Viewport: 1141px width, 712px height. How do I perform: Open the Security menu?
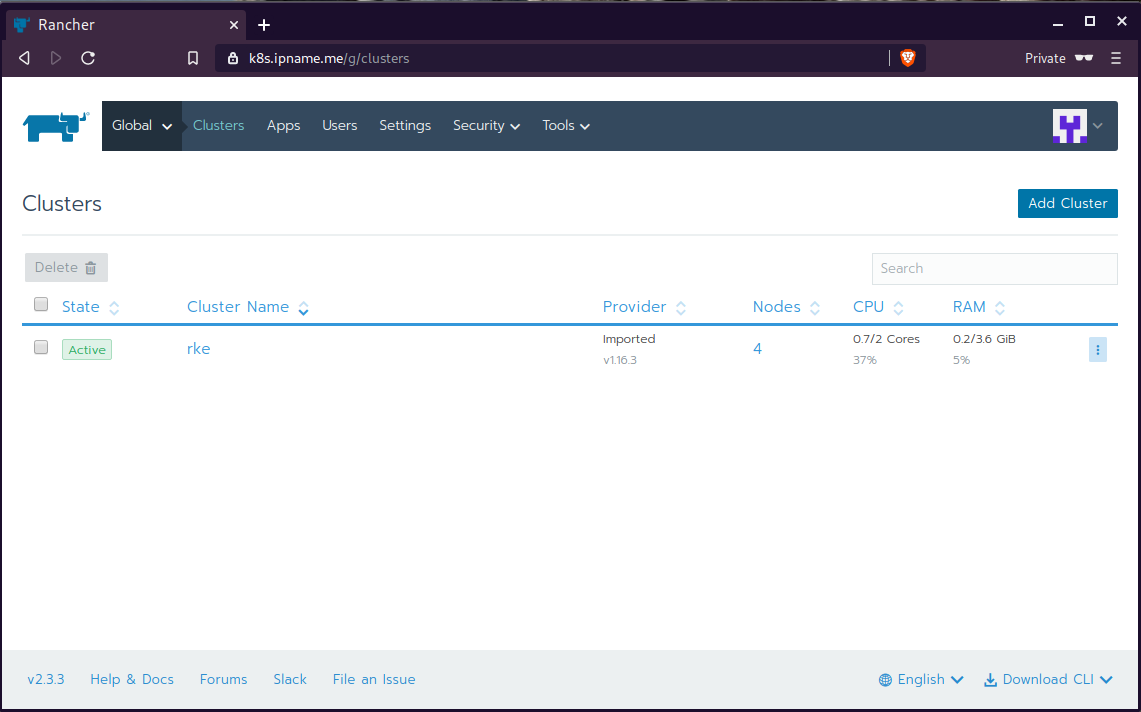click(x=486, y=126)
